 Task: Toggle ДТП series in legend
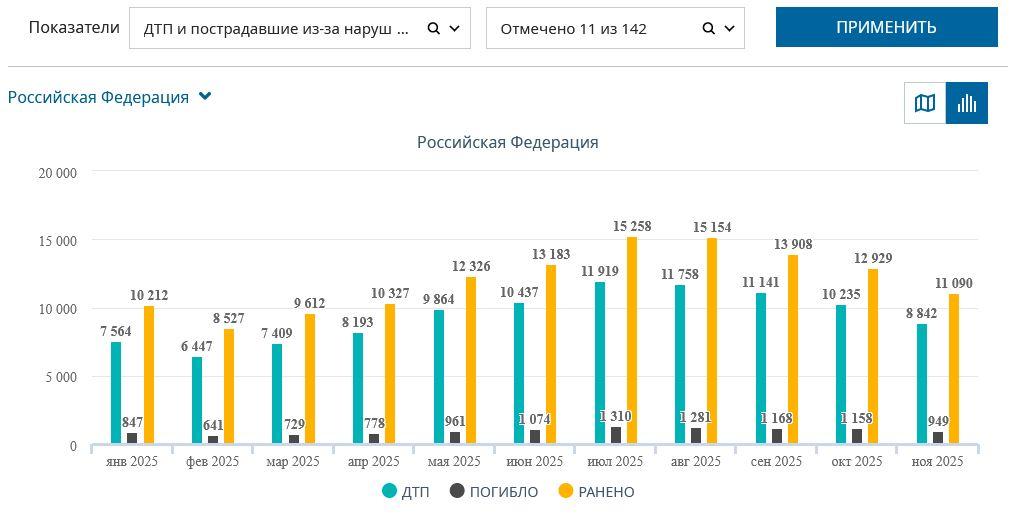(406, 492)
